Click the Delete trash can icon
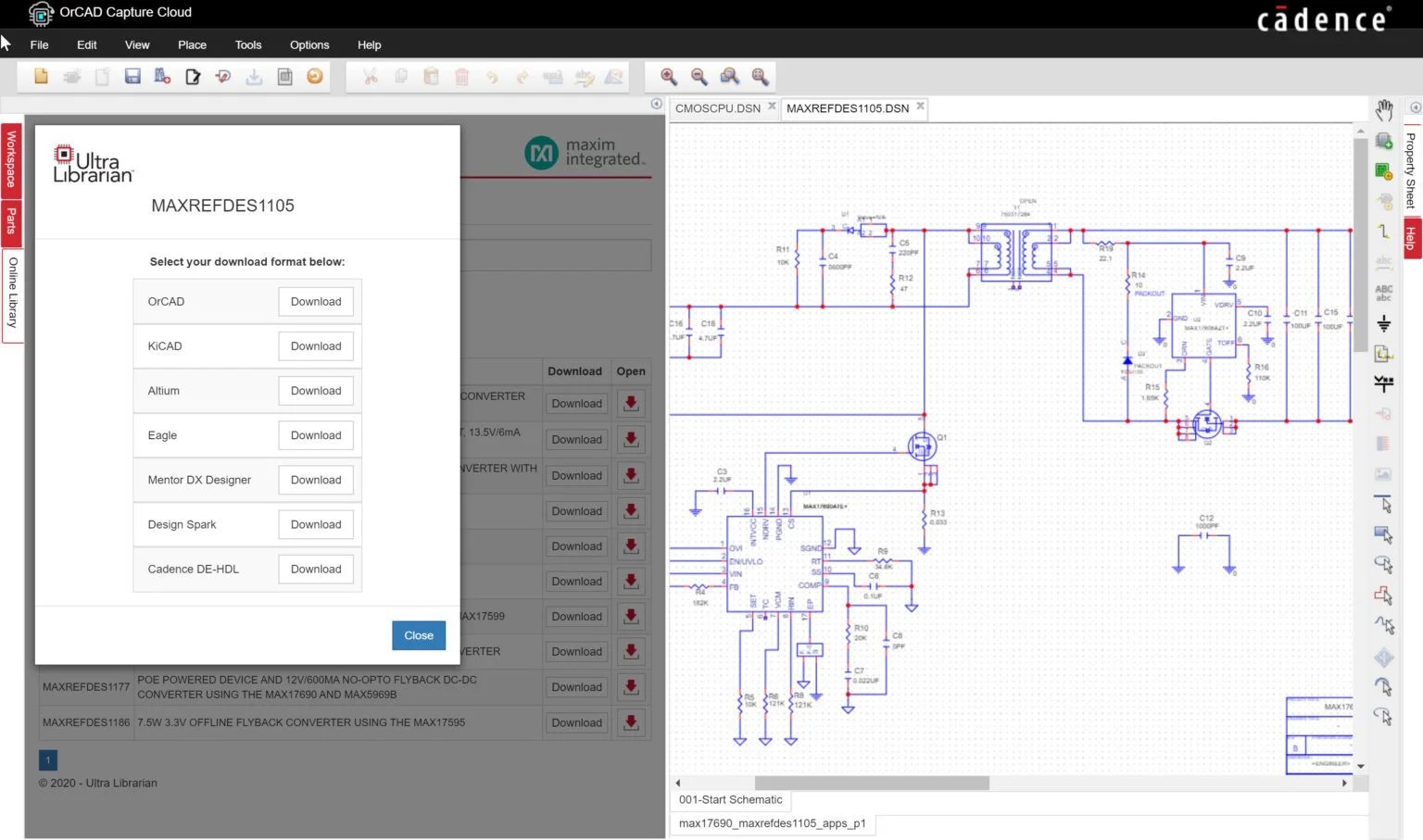The width and height of the screenshot is (1423, 840). point(461,77)
